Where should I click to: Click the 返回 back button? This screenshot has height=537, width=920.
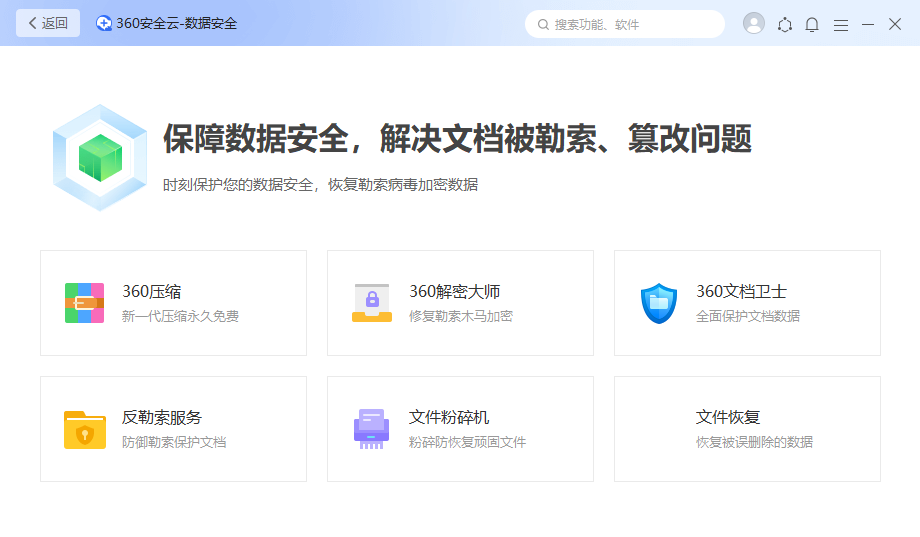(48, 23)
